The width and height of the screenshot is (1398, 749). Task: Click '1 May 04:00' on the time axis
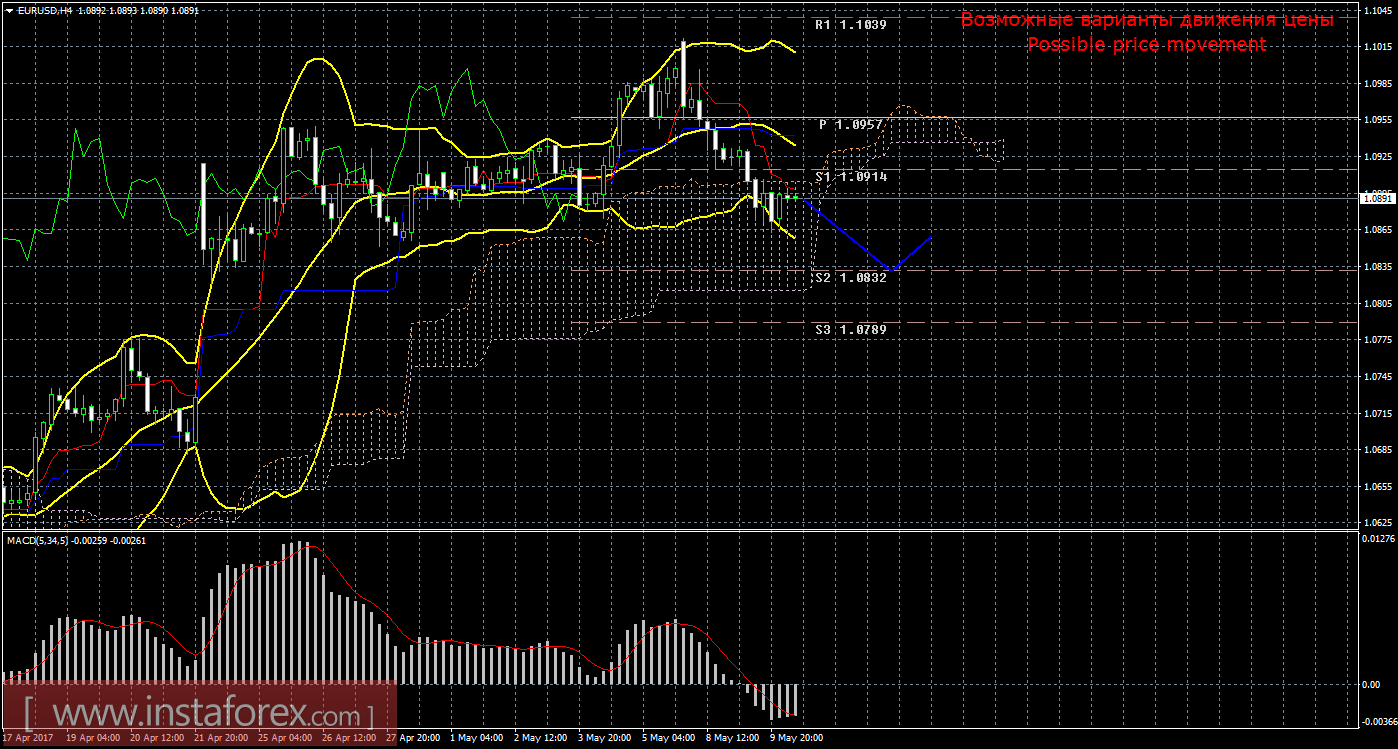(x=475, y=739)
